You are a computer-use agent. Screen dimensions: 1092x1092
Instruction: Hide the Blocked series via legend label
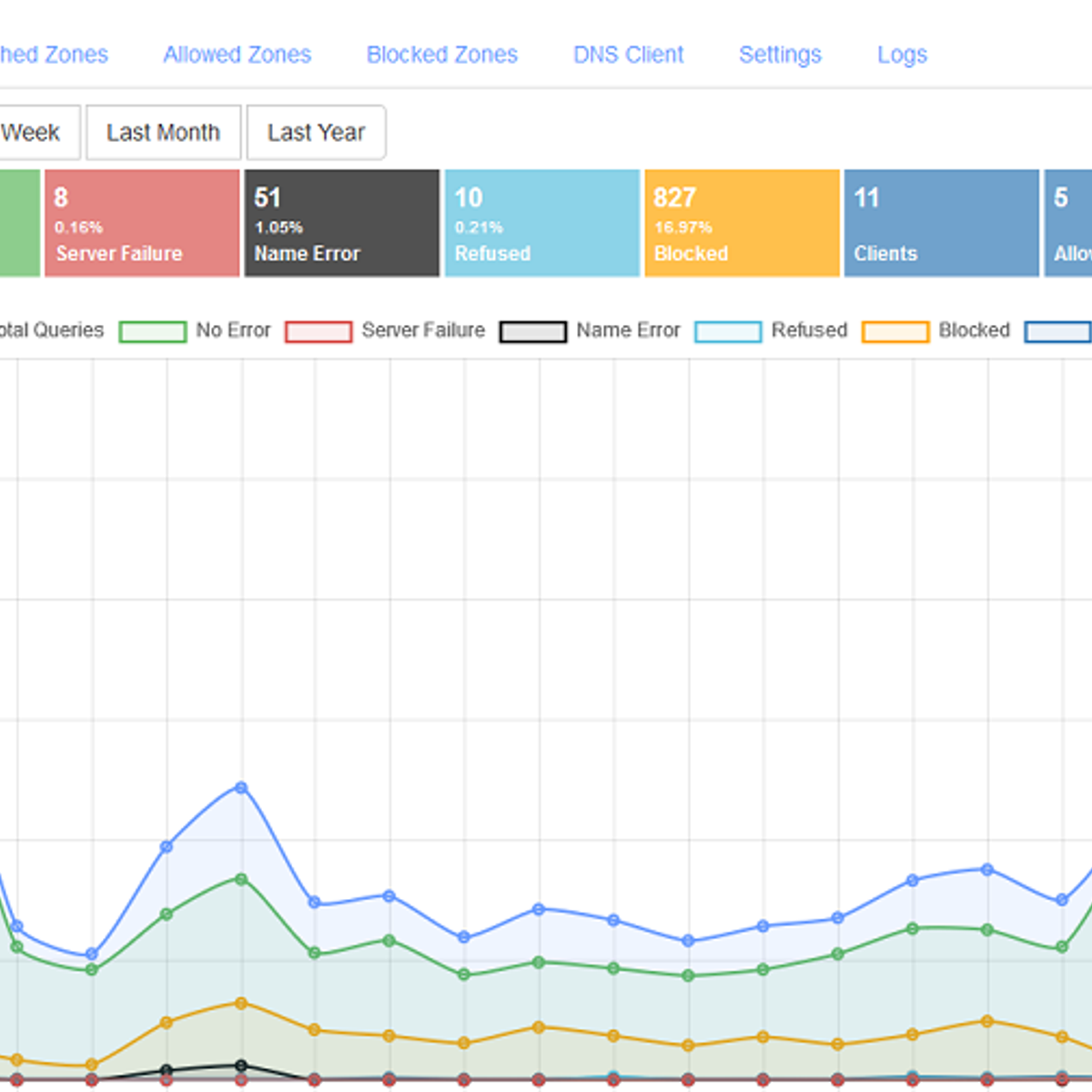[974, 330]
